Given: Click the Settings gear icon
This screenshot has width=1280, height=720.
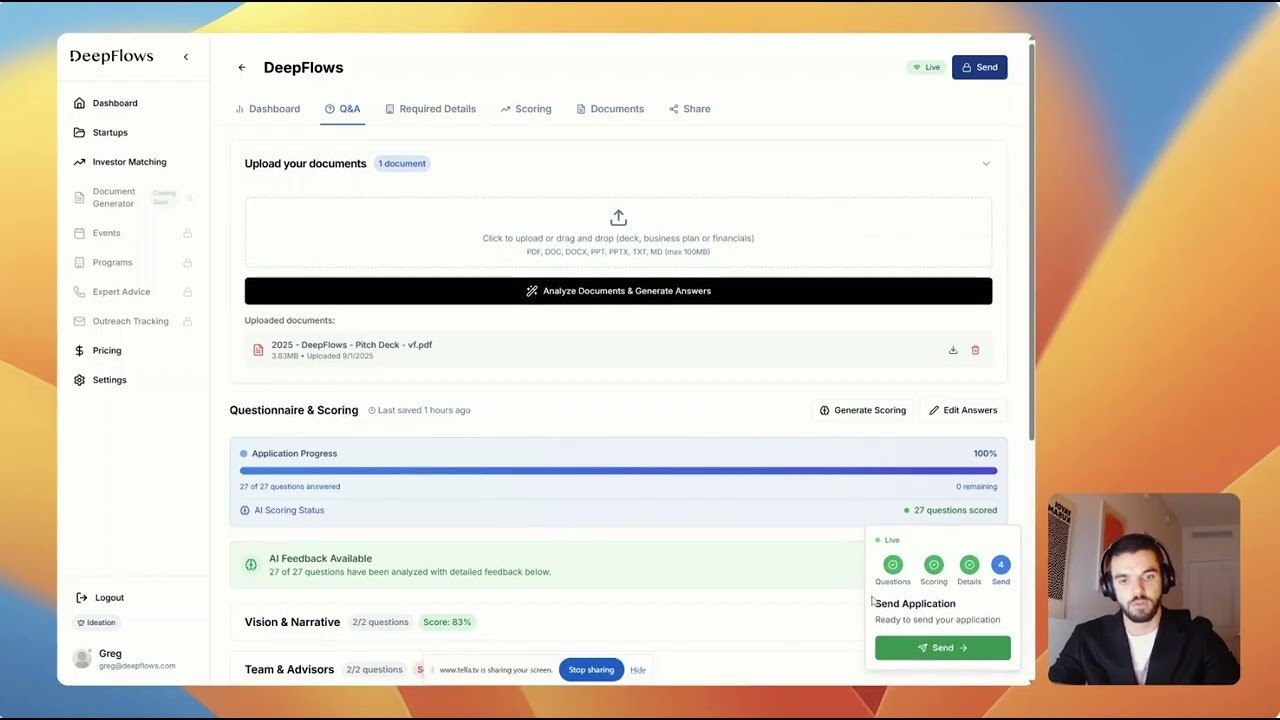Looking at the screenshot, I should tap(80, 380).
